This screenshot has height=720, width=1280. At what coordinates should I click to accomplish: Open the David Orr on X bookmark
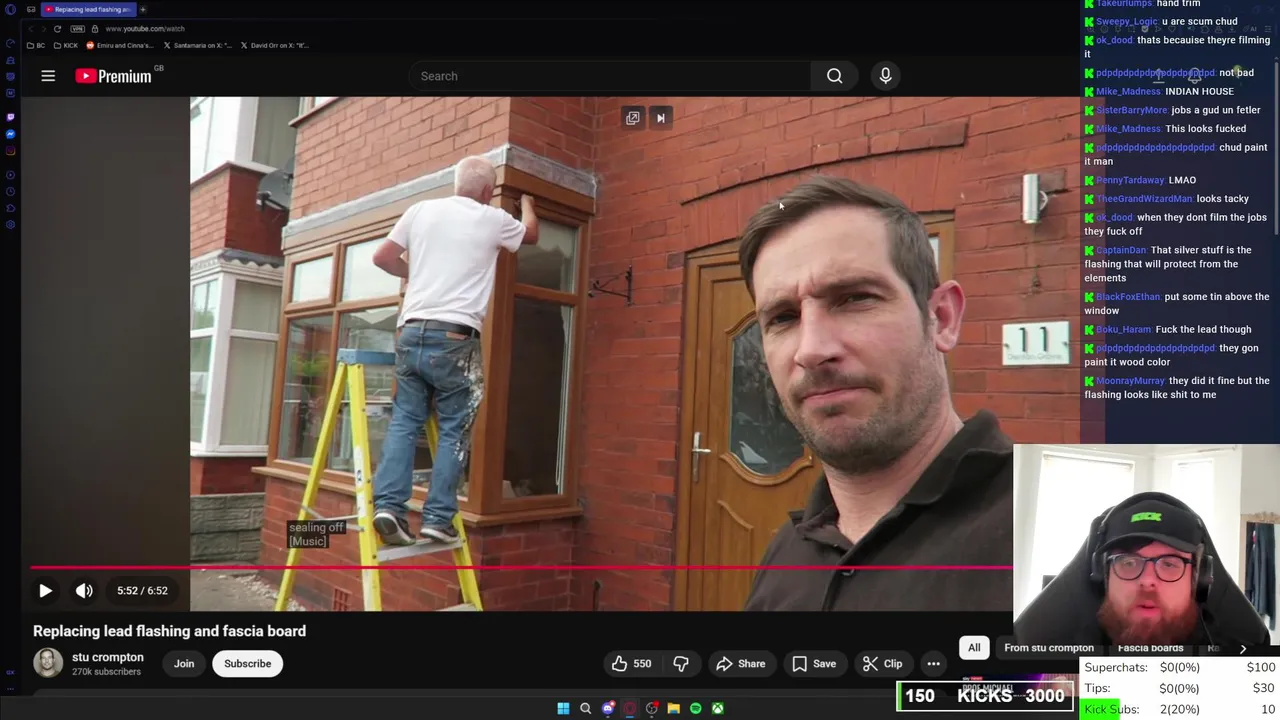[275, 45]
